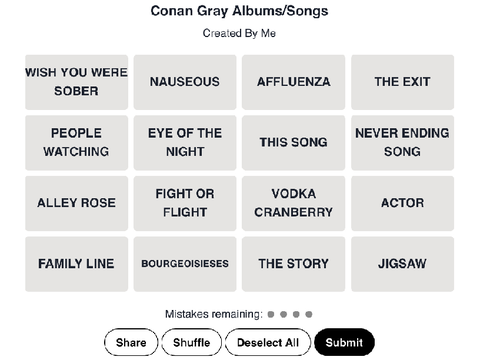This screenshot has height=360, width=480.
Task: Toggle the AFFLUENZA tile
Action: click(x=293, y=82)
